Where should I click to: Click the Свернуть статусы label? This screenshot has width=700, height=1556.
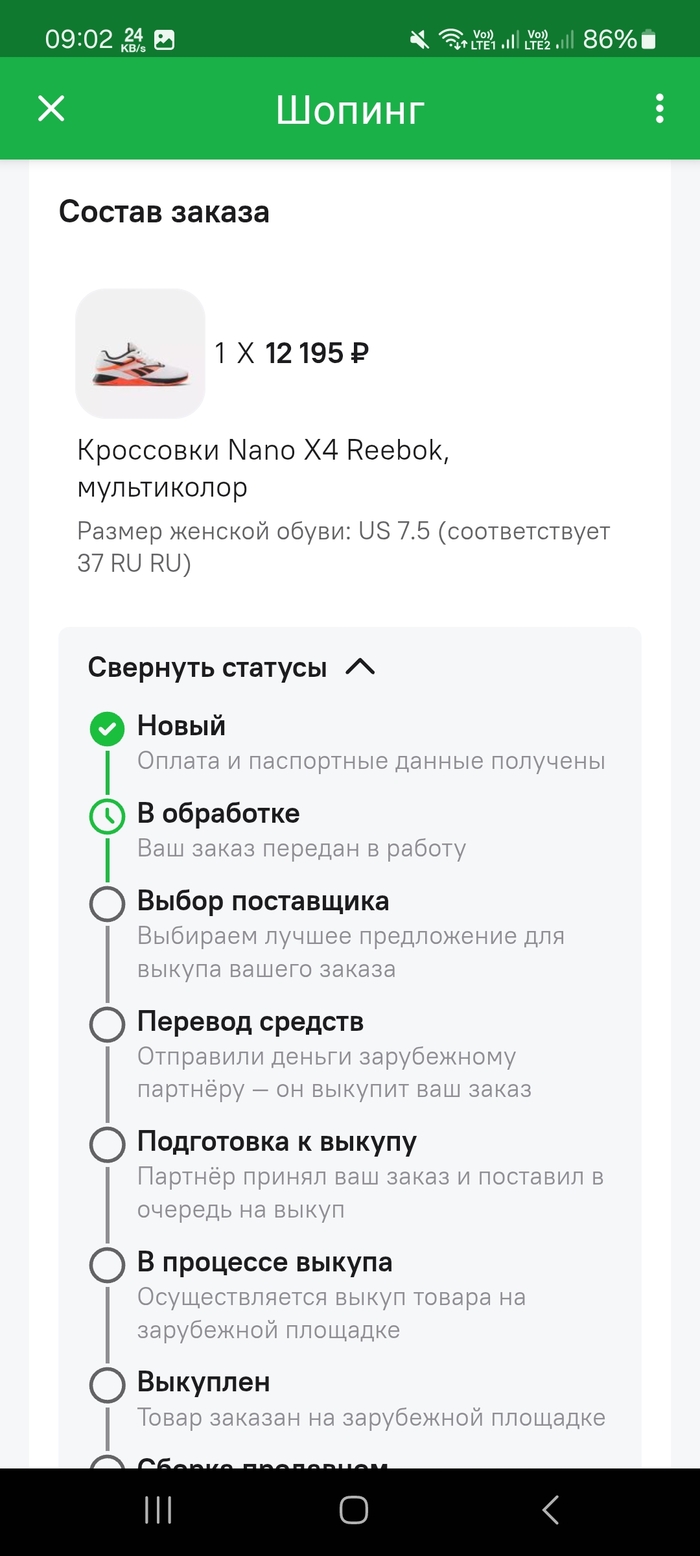point(207,667)
